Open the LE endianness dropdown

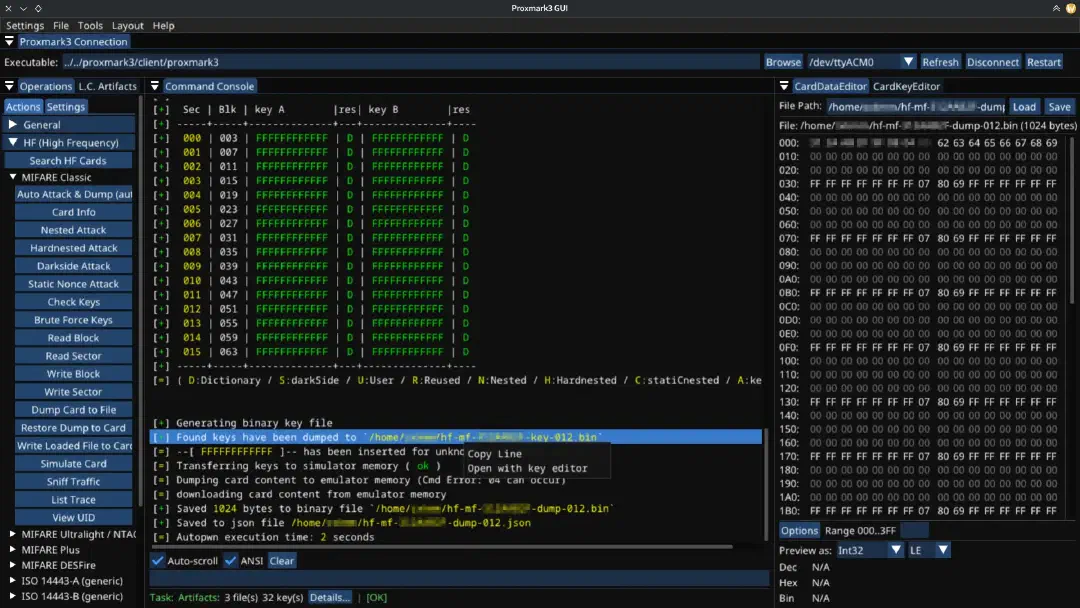(943, 550)
